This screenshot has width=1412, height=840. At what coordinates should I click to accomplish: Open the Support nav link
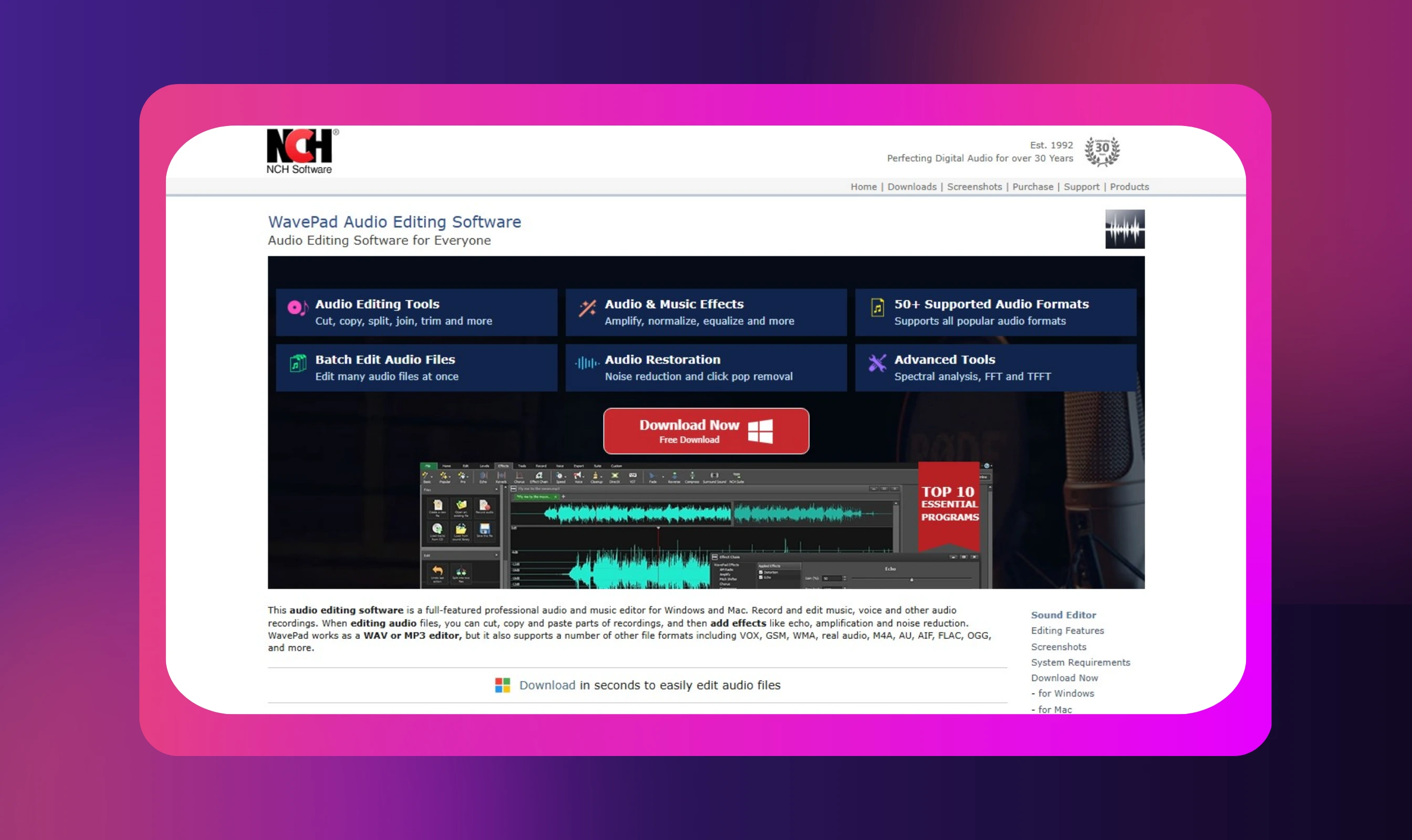coord(1081,187)
